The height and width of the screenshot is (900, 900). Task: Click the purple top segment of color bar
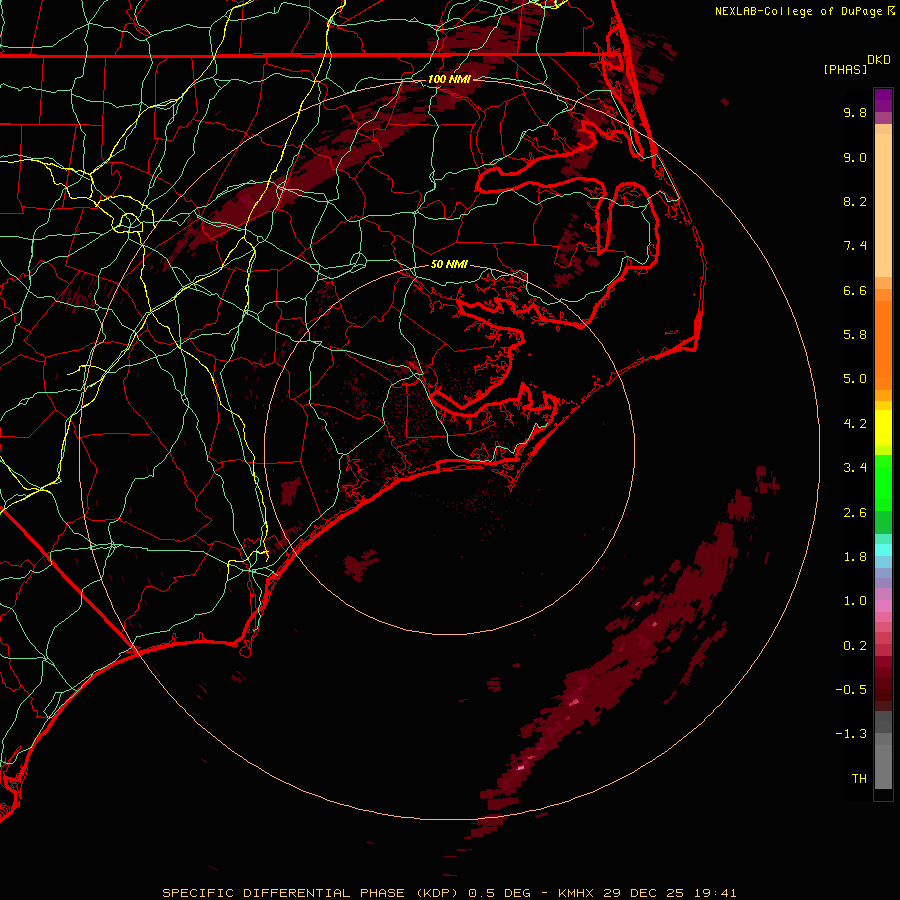pyautogui.click(x=883, y=100)
